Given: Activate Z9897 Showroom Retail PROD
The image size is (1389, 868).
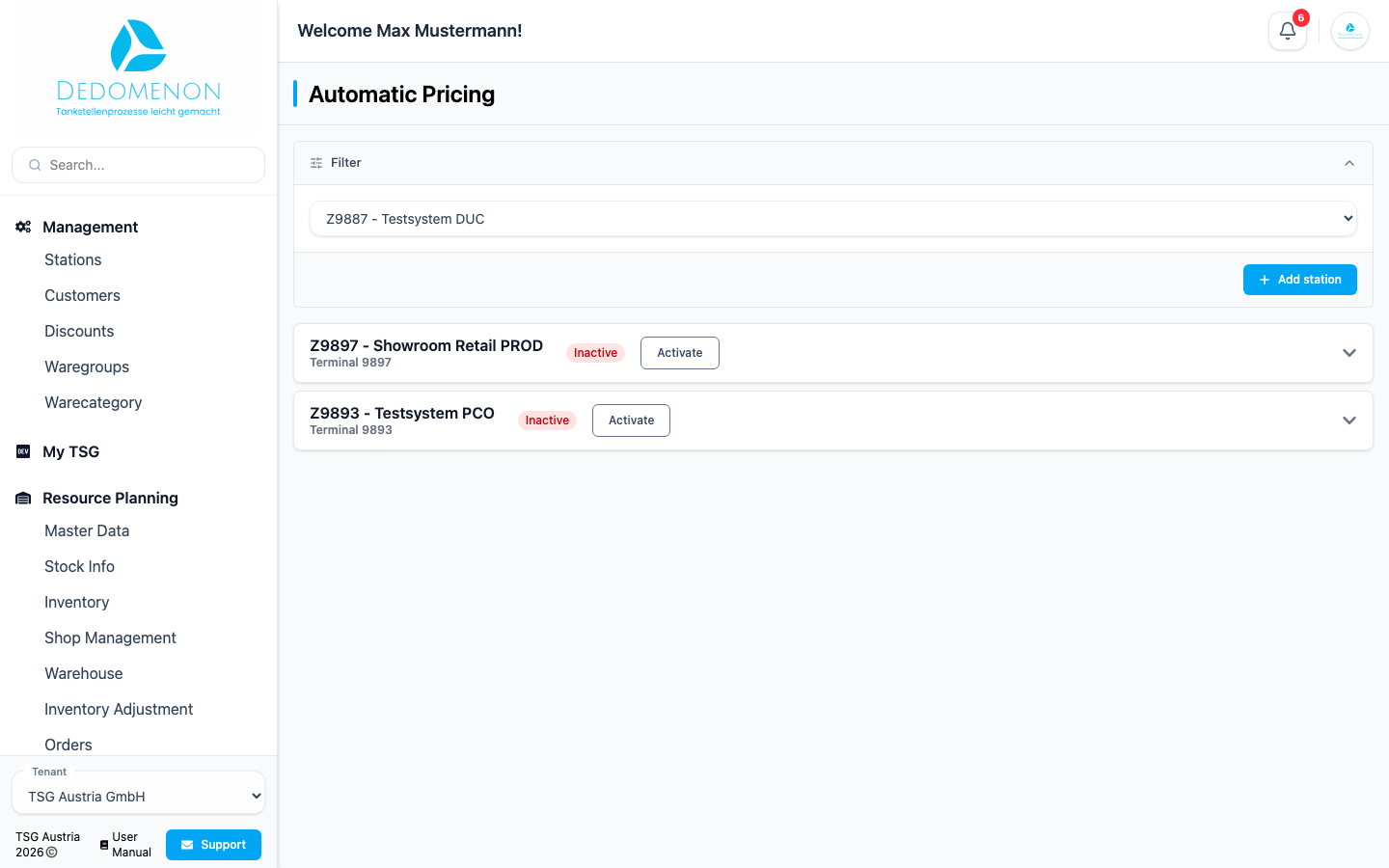Looking at the screenshot, I should [x=680, y=353].
